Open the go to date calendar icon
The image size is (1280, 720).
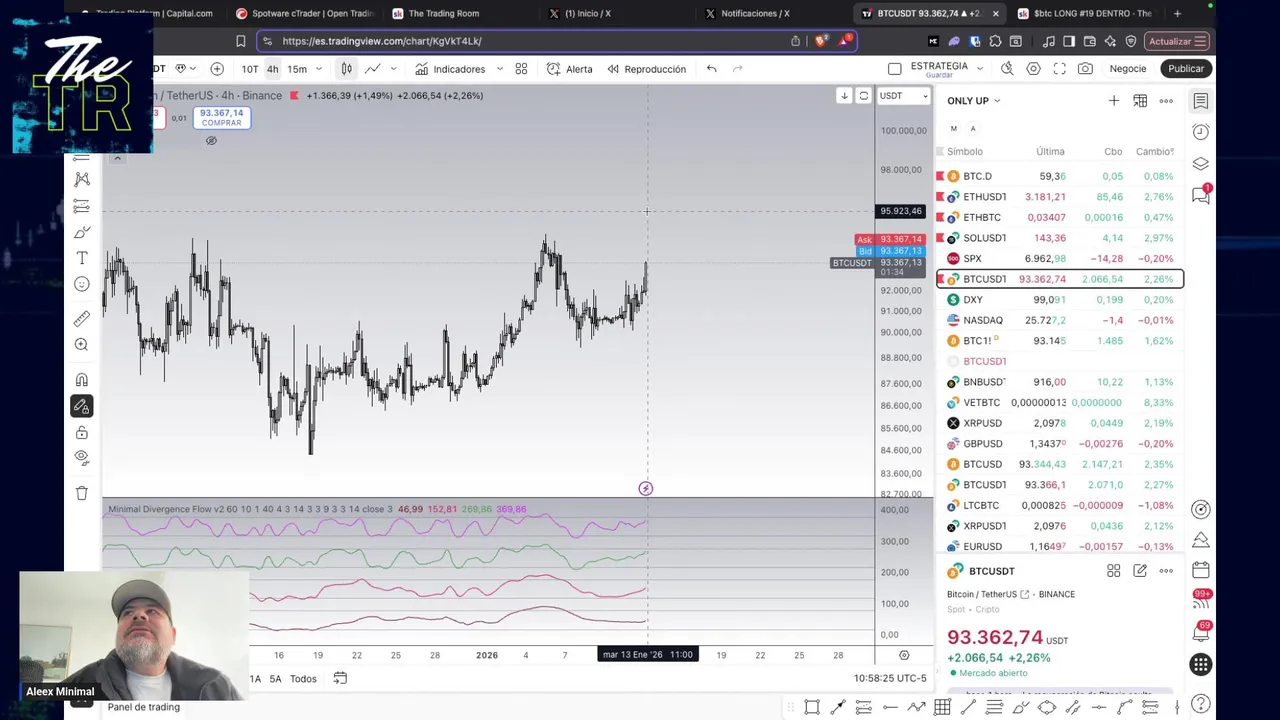[340, 679]
